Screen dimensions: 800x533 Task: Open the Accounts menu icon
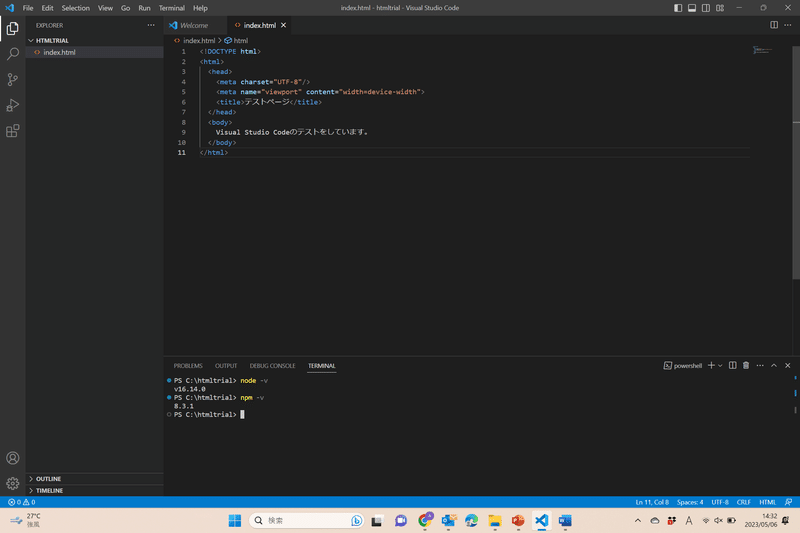pyautogui.click(x=13, y=458)
